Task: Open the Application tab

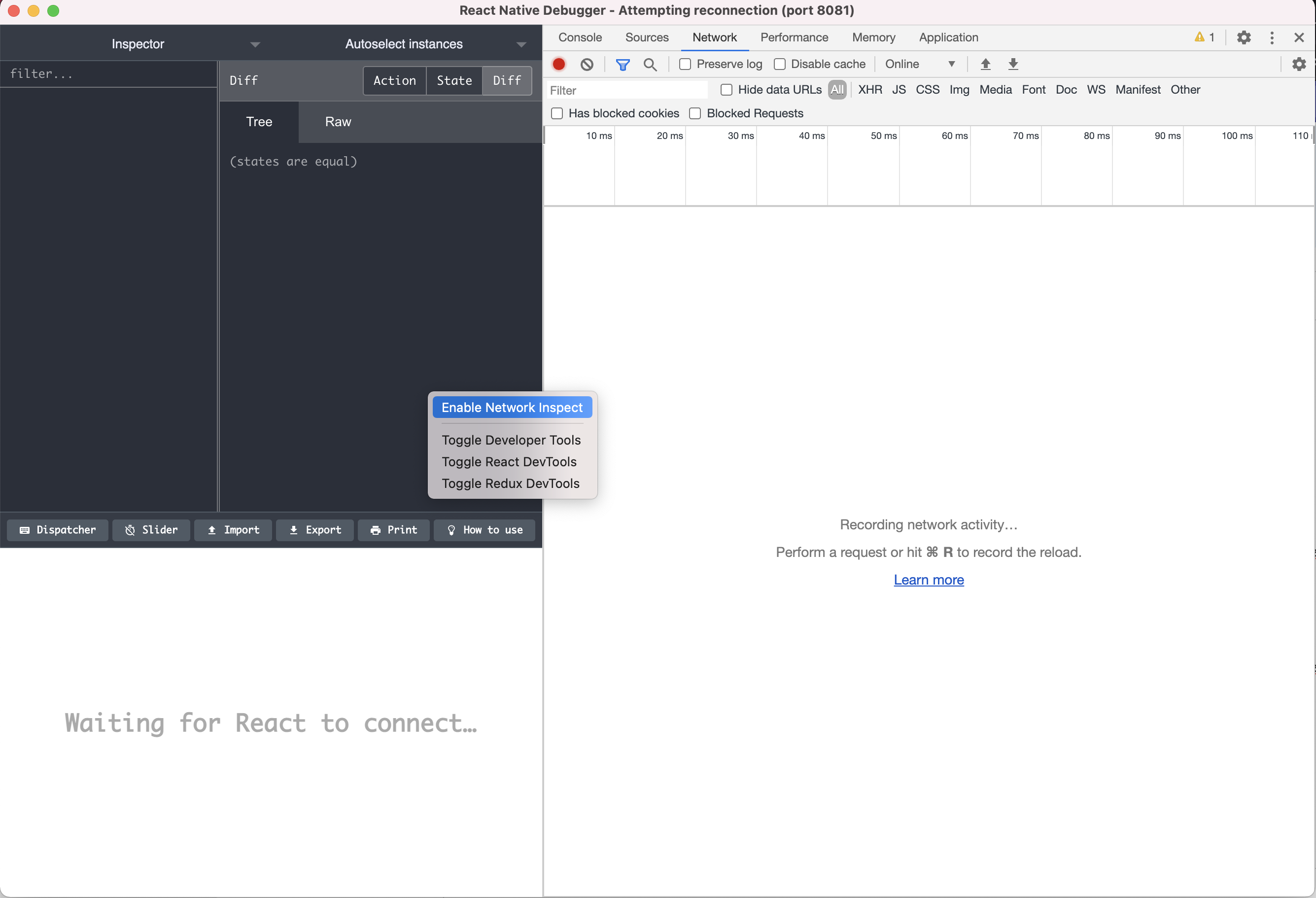Action: pos(948,37)
